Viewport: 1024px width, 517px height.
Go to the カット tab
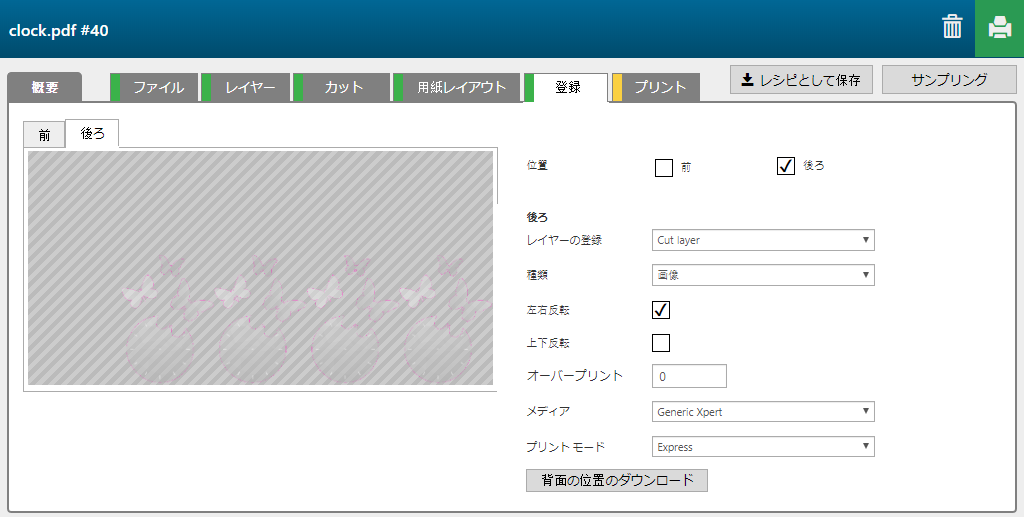point(344,88)
